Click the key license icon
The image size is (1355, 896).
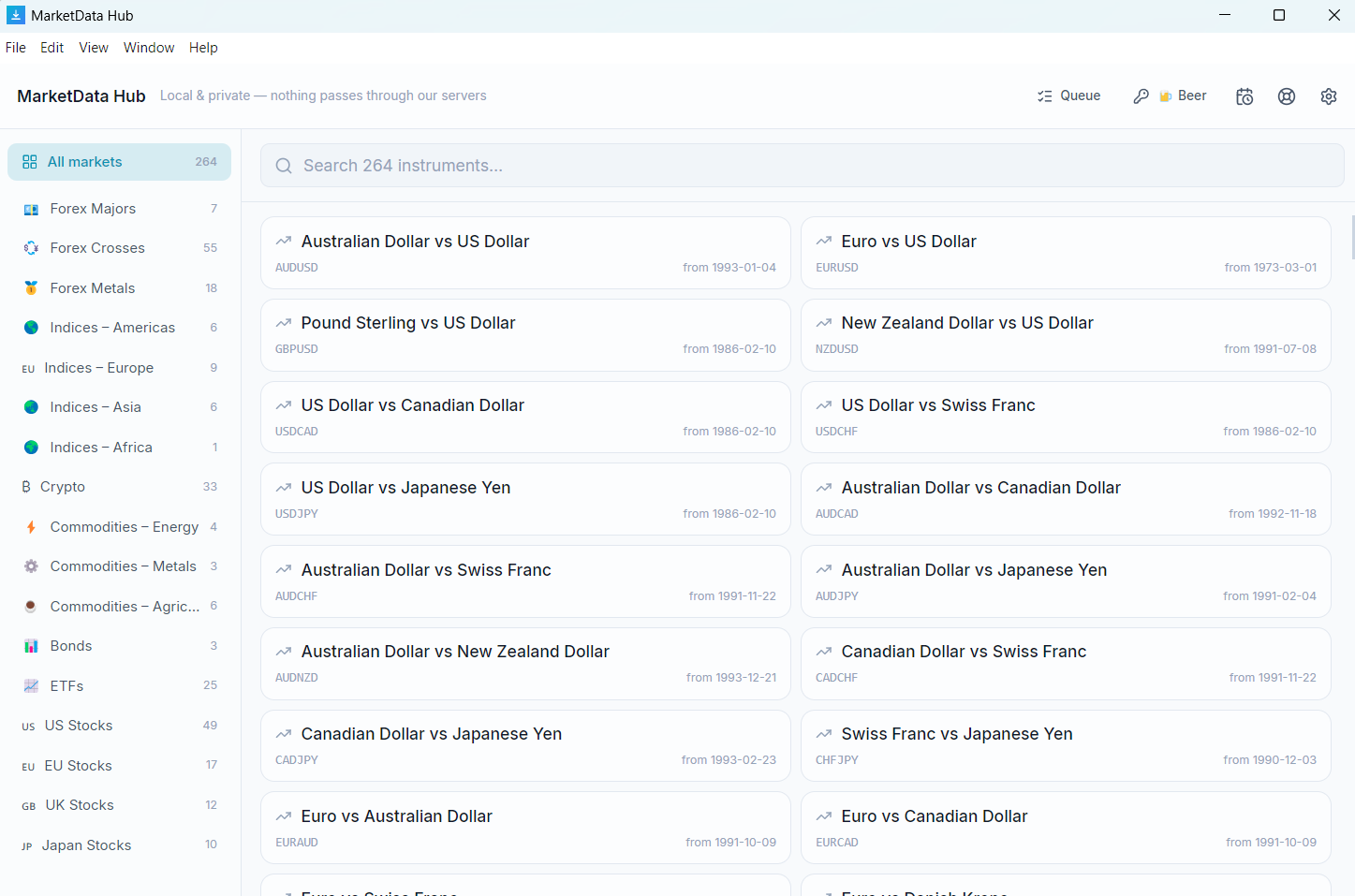point(1141,96)
